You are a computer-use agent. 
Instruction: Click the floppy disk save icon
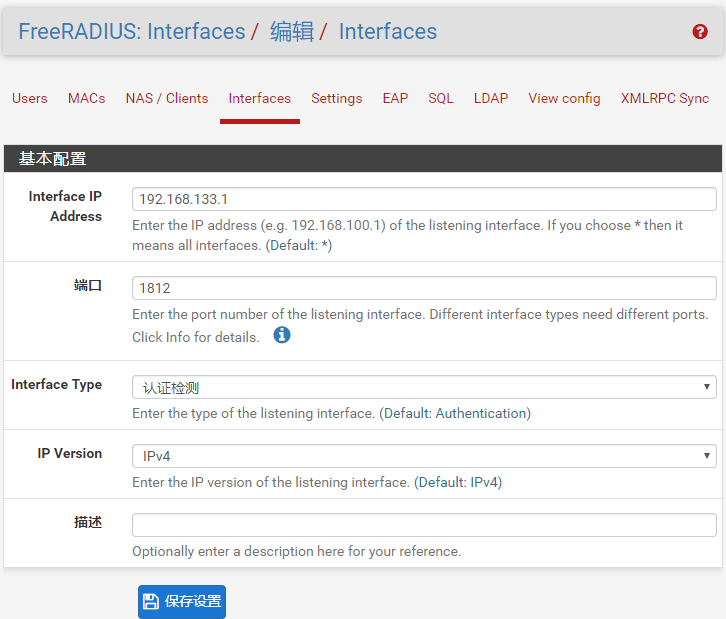tap(151, 601)
